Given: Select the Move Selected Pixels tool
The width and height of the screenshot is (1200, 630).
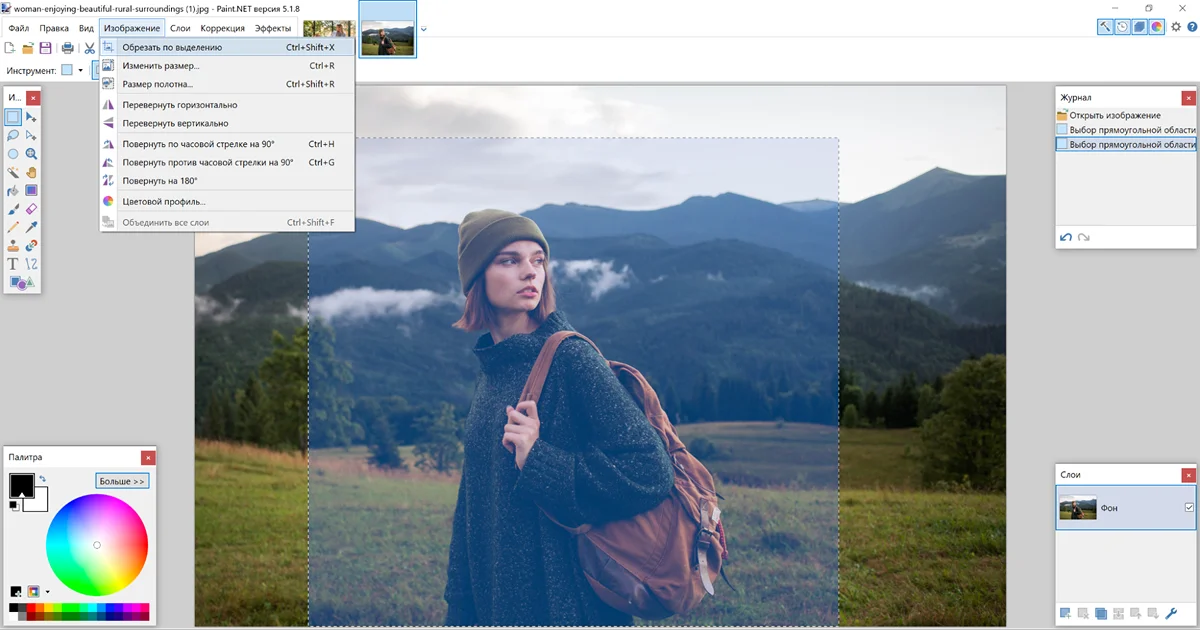Looking at the screenshot, I should pyautogui.click(x=31, y=117).
